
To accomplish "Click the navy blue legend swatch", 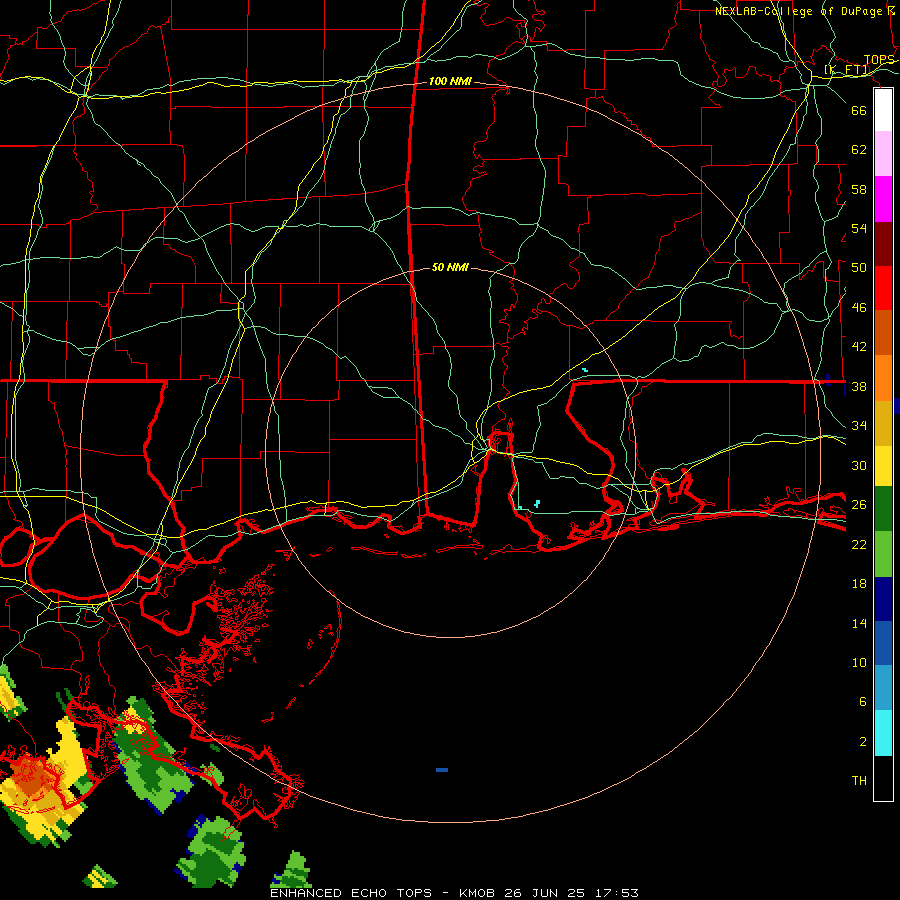I will pos(883,599).
